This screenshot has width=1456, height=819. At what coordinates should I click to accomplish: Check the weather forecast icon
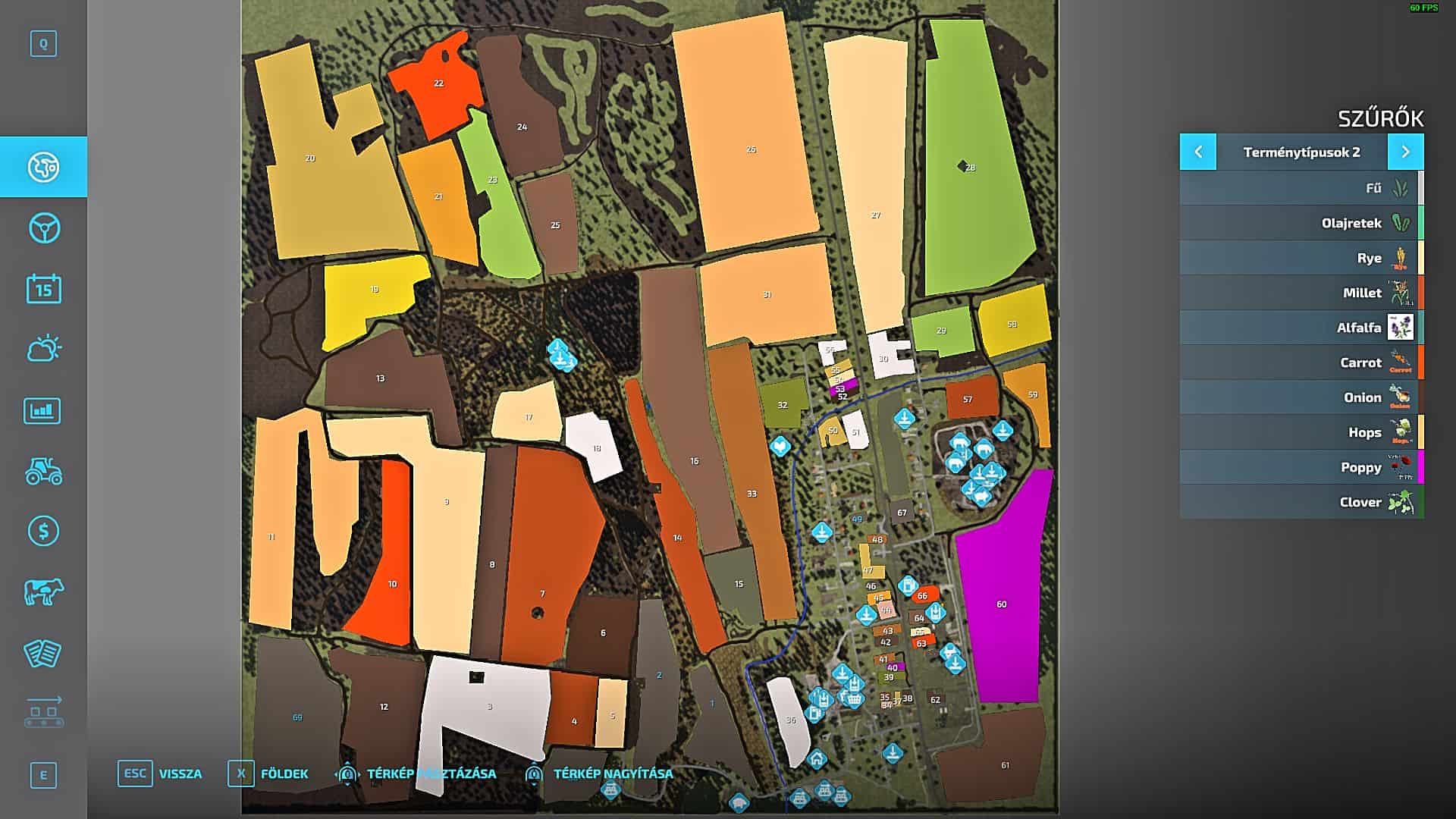point(43,347)
